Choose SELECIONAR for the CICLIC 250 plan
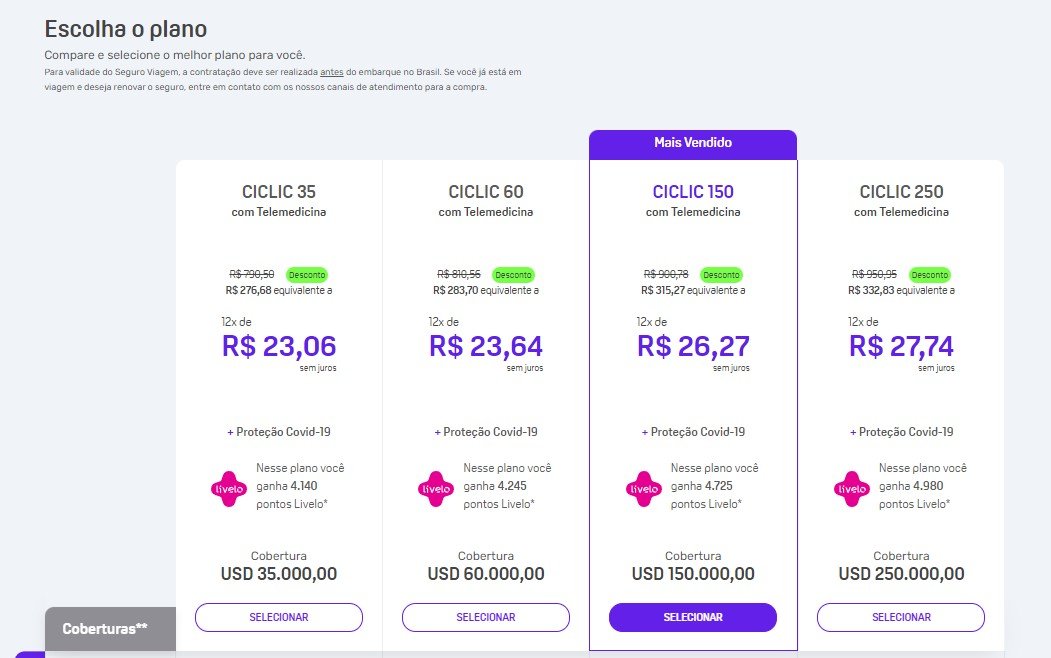1051x658 pixels. pyautogui.click(x=901, y=617)
